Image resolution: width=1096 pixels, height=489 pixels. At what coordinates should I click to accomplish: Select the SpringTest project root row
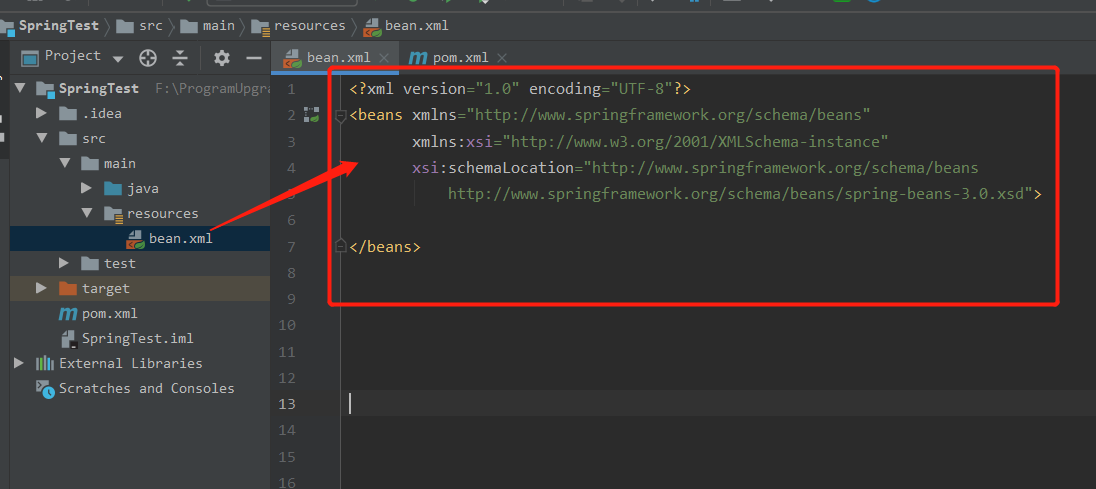click(x=140, y=88)
